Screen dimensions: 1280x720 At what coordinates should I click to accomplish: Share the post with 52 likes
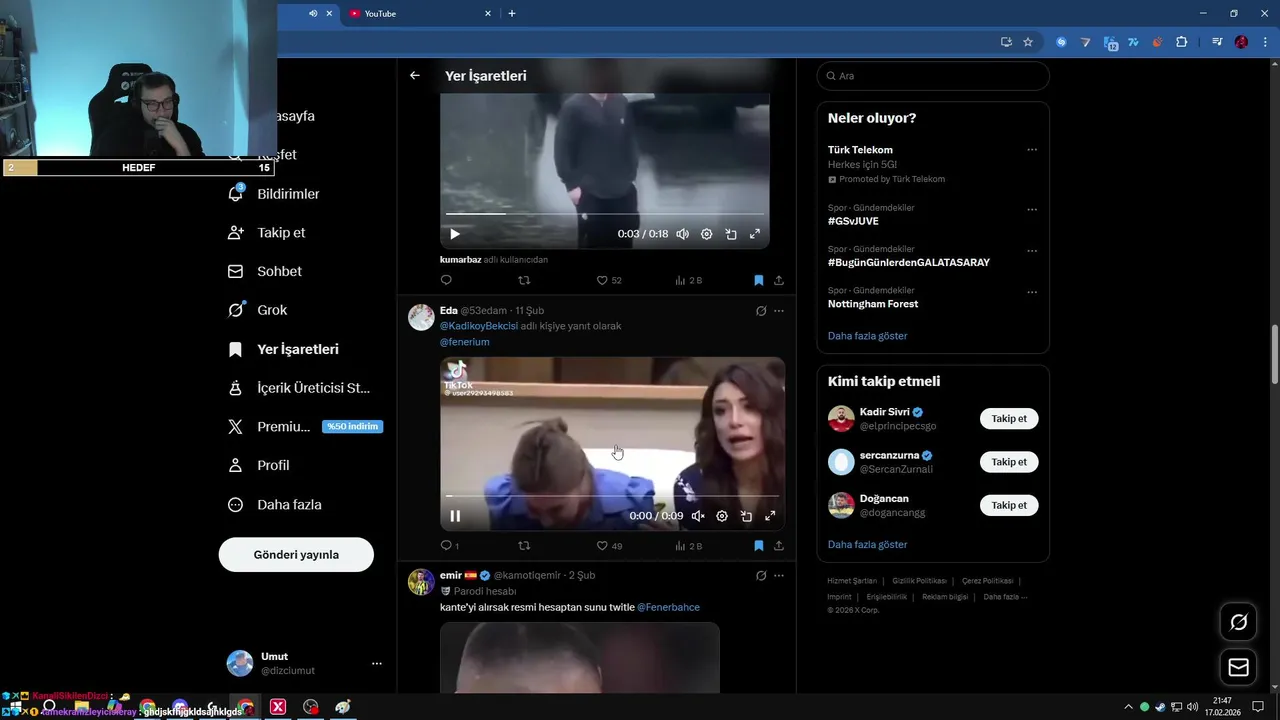(x=779, y=280)
